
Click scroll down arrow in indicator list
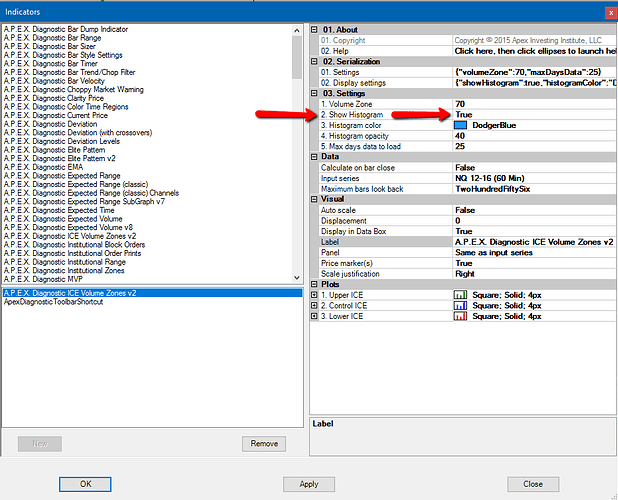(x=297, y=278)
